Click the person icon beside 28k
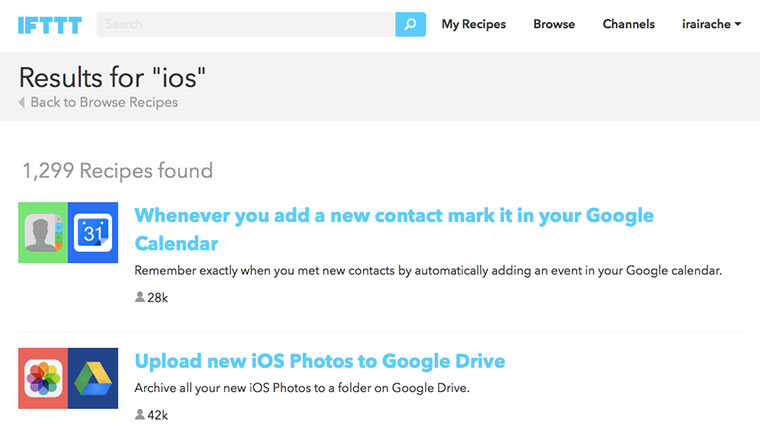This screenshot has height=447, width=760. [140, 297]
